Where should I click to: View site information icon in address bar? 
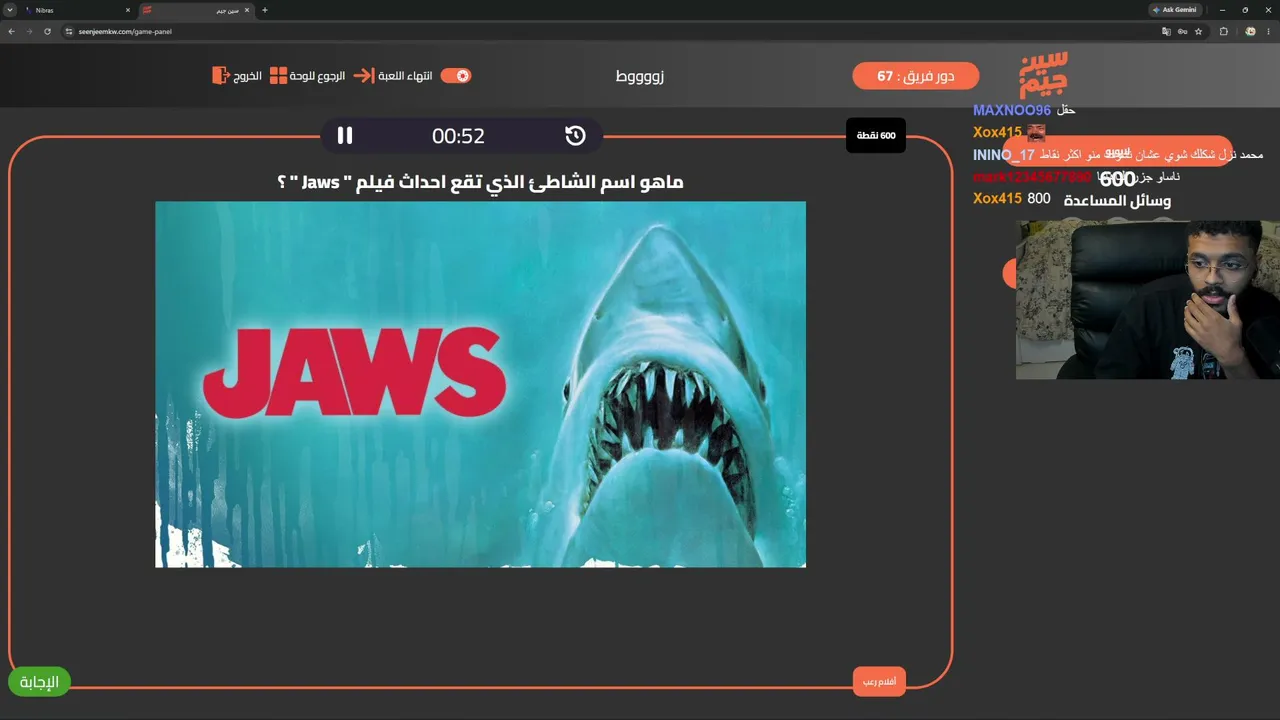click(x=69, y=31)
